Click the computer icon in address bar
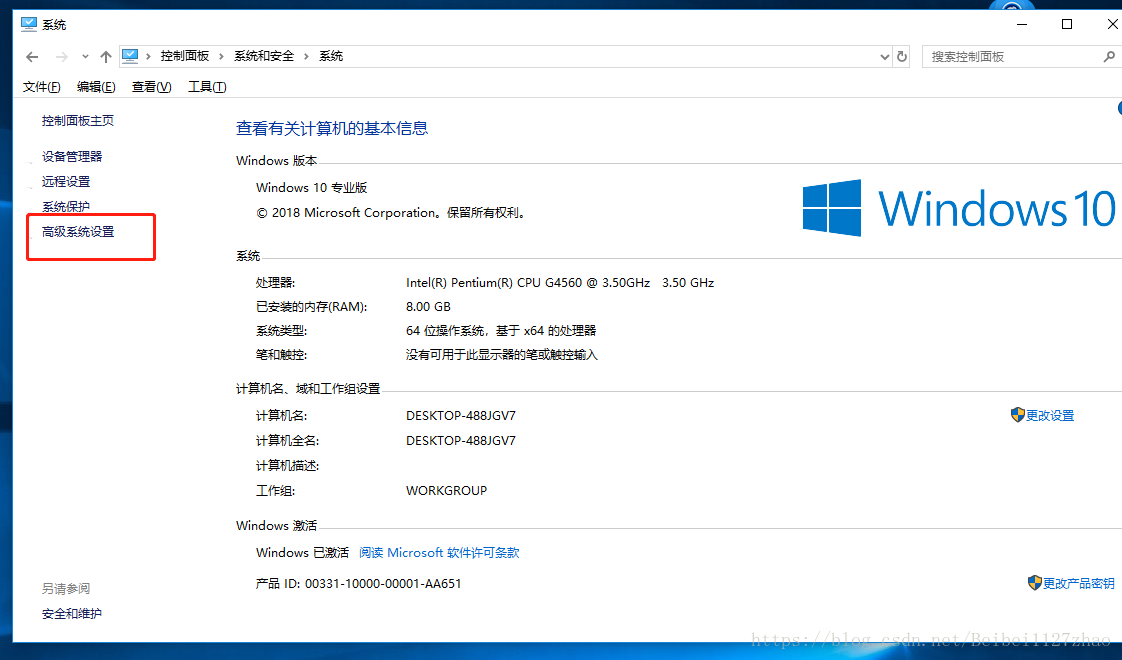The width and height of the screenshot is (1122, 660). coord(130,56)
